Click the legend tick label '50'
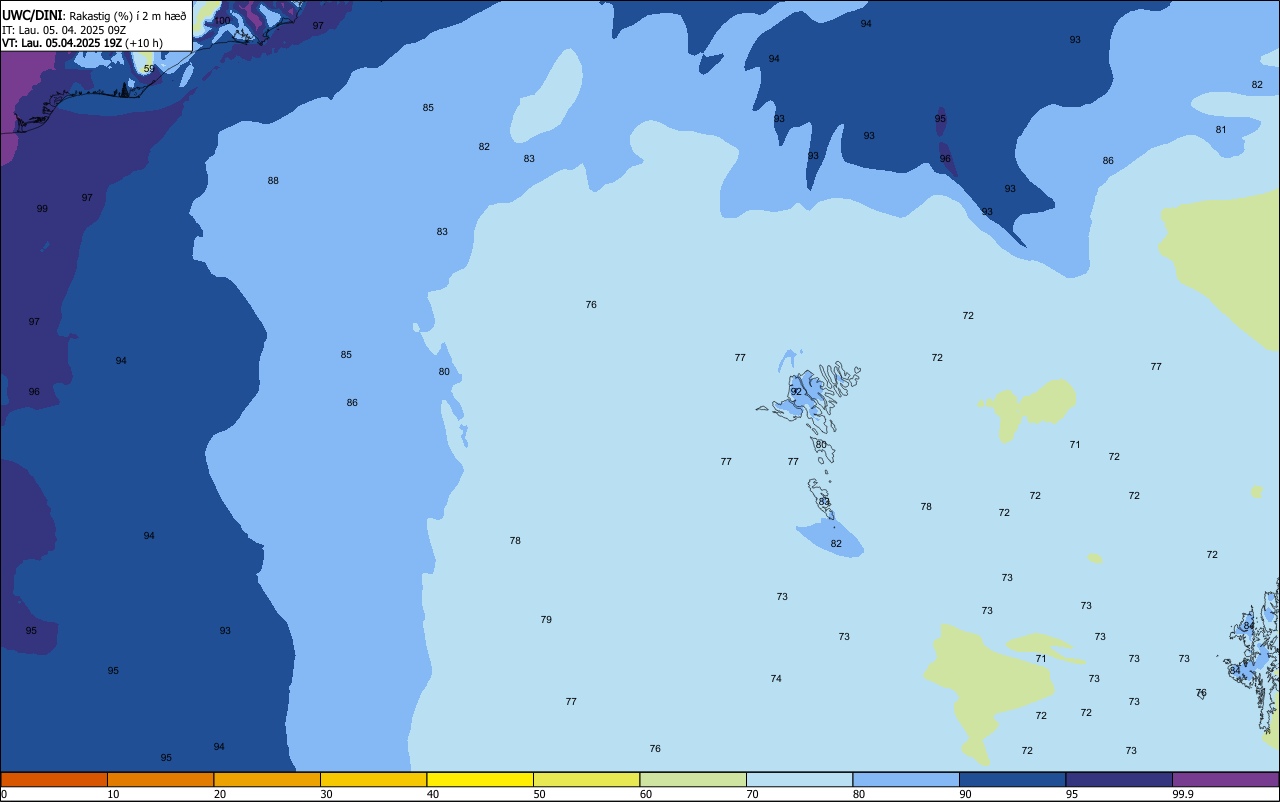Screen dimensions: 1280x802 539,794
